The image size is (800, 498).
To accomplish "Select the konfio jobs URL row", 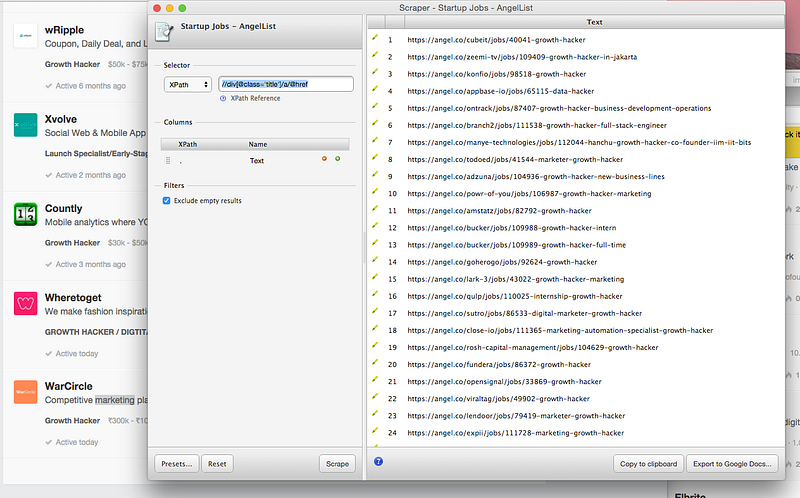I will [x=496, y=74].
